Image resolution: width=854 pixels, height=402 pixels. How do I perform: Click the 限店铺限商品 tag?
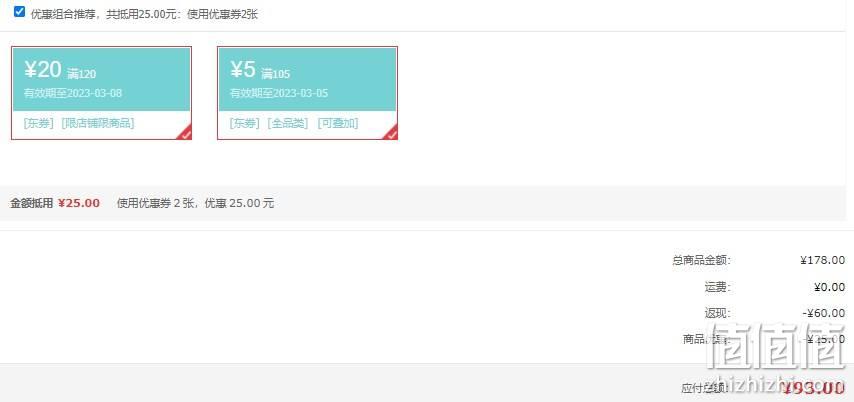97,123
